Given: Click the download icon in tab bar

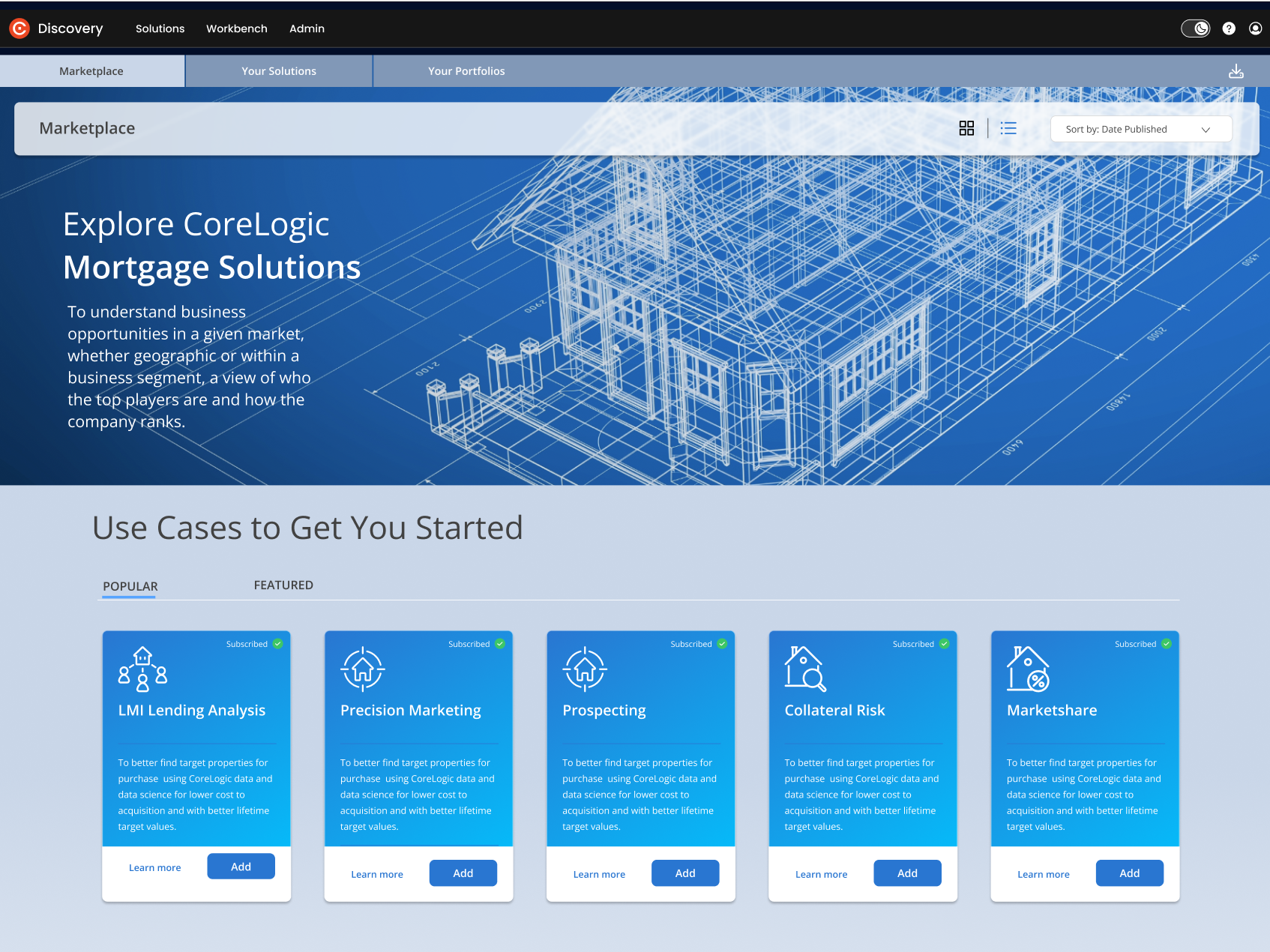Looking at the screenshot, I should (x=1236, y=71).
